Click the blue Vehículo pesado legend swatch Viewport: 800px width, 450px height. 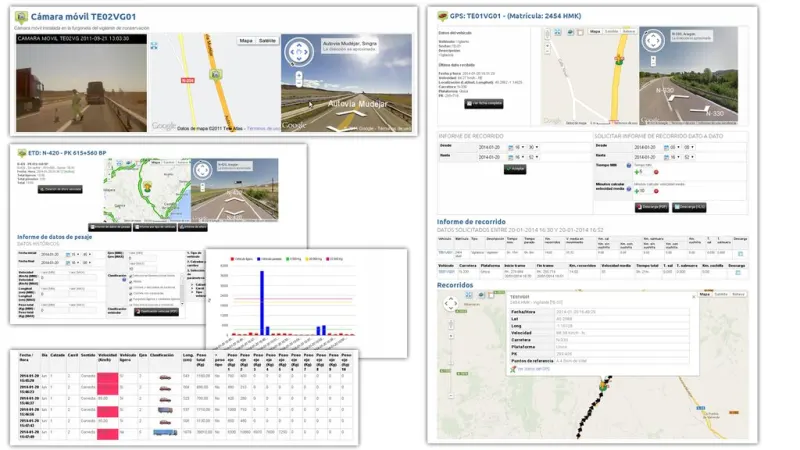pyautogui.click(x=259, y=259)
